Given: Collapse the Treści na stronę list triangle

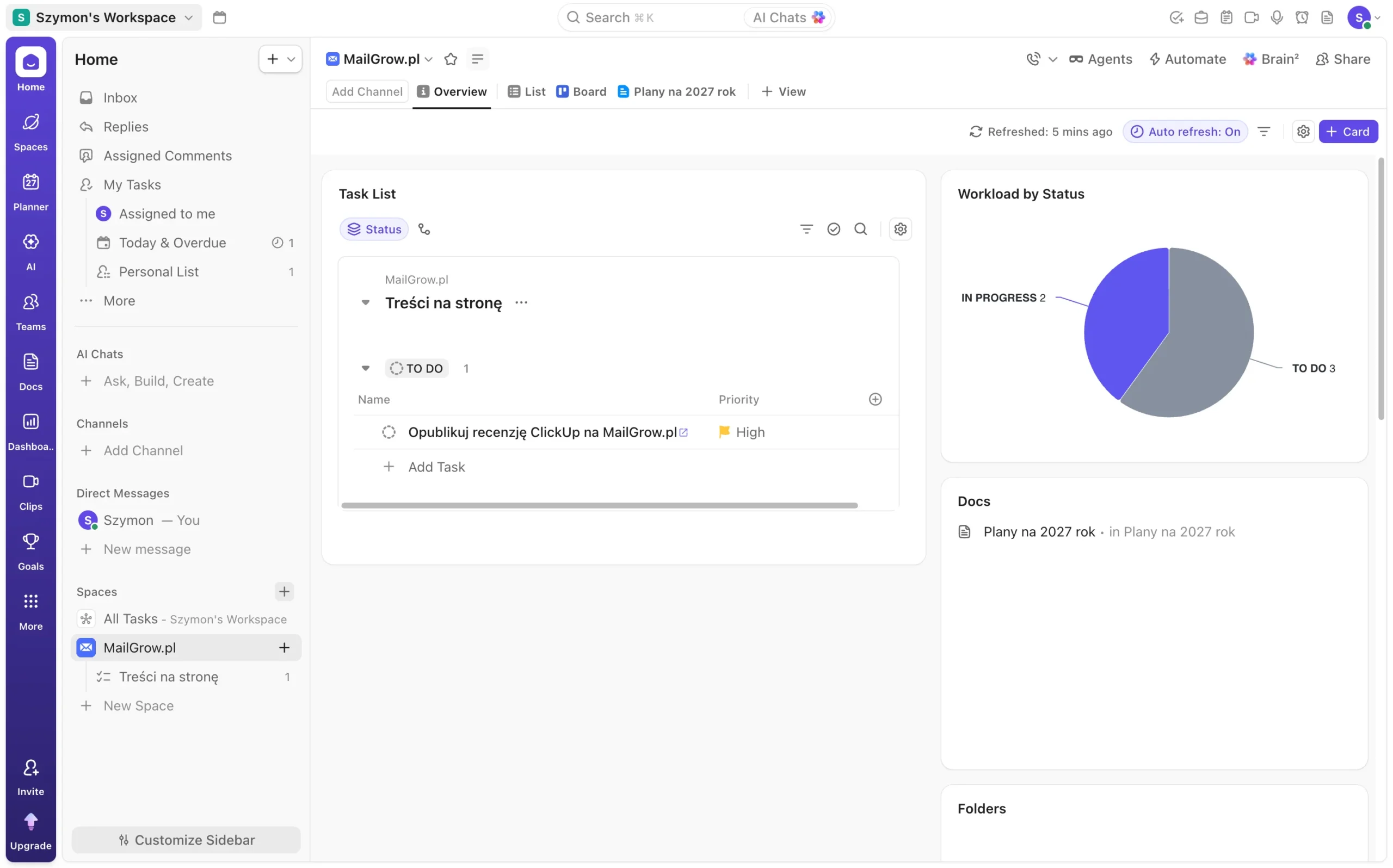Looking at the screenshot, I should [365, 302].
